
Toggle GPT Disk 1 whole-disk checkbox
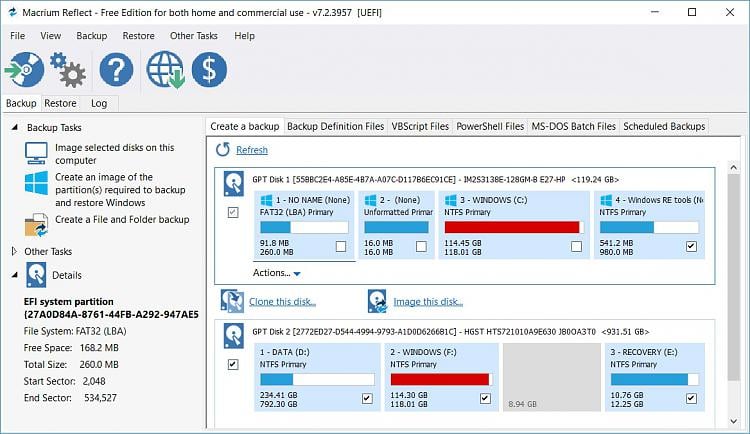click(x=233, y=212)
